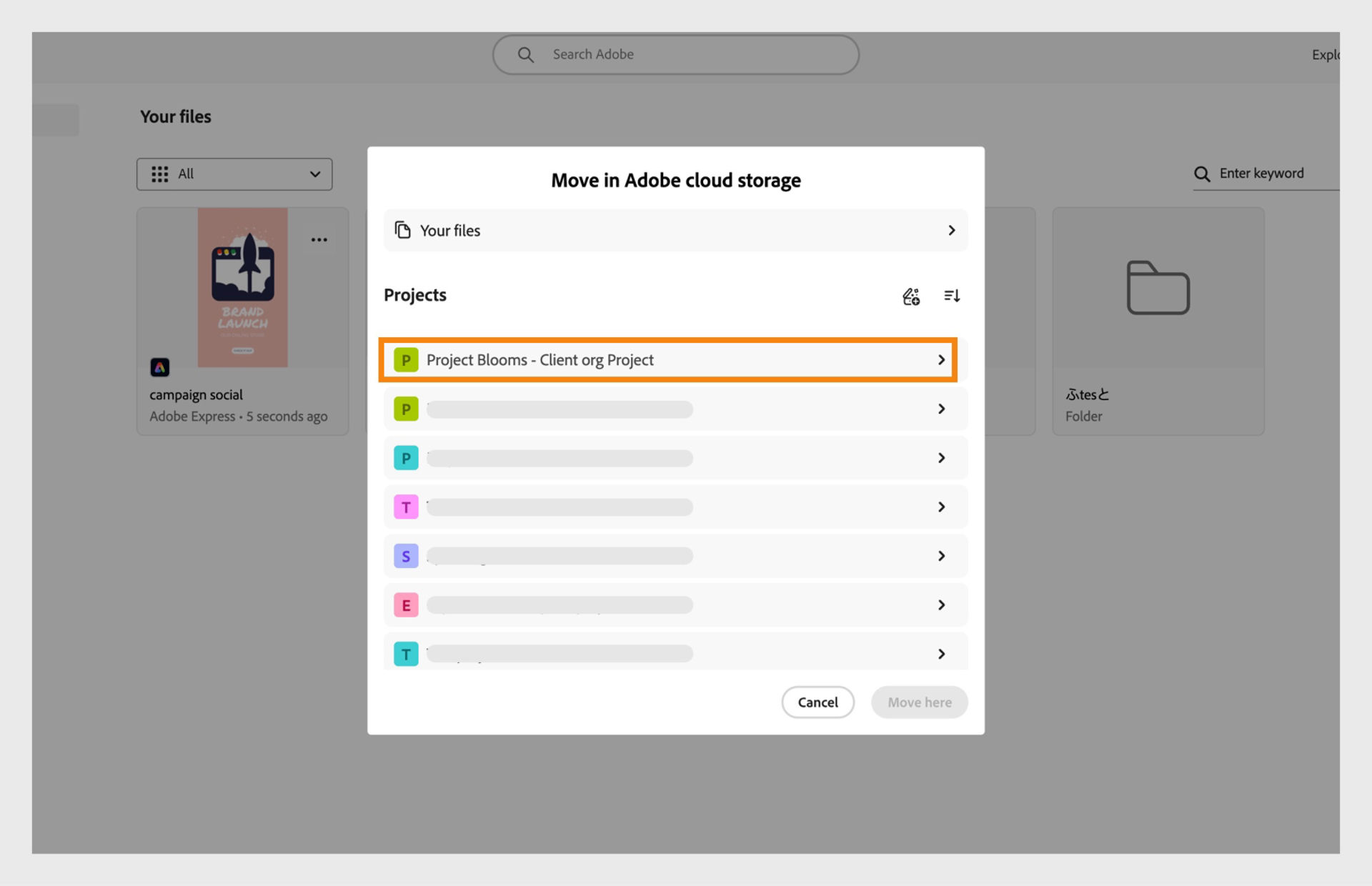Select the Explore menu item
The width and height of the screenshot is (1372, 886).
(1327, 54)
